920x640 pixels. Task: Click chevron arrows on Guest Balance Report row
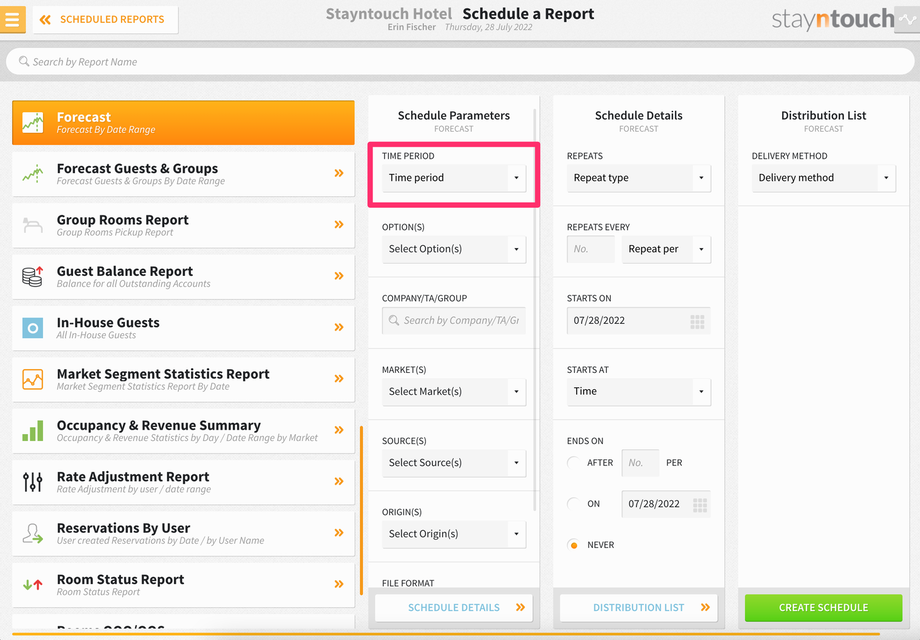339,276
